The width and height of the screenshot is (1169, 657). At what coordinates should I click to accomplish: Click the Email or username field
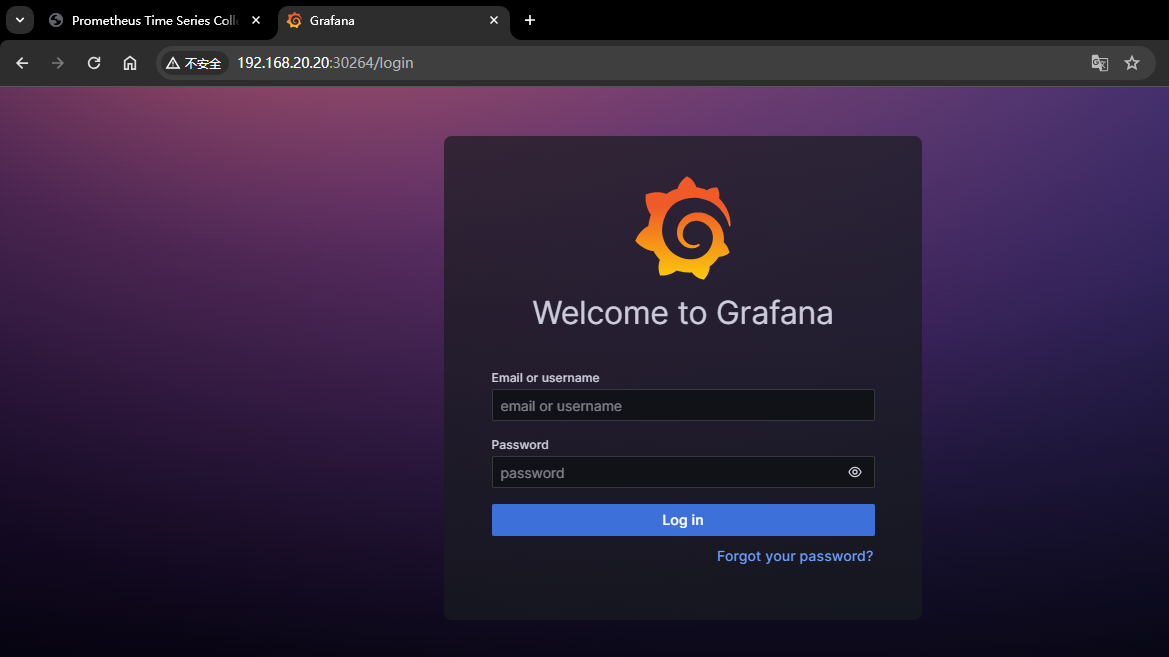coord(683,405)
